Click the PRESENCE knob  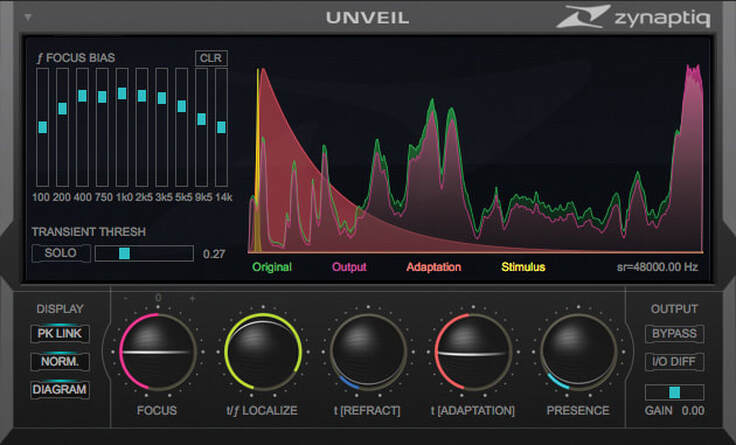[x=578, y=352]
